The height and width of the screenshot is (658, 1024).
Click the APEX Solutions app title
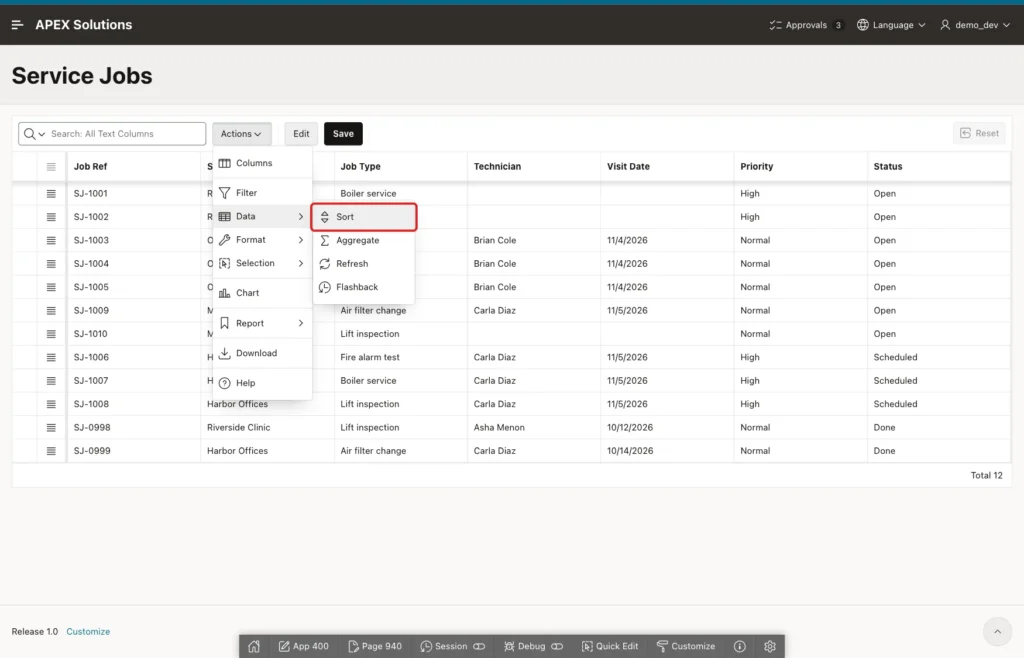pos(84,25)
